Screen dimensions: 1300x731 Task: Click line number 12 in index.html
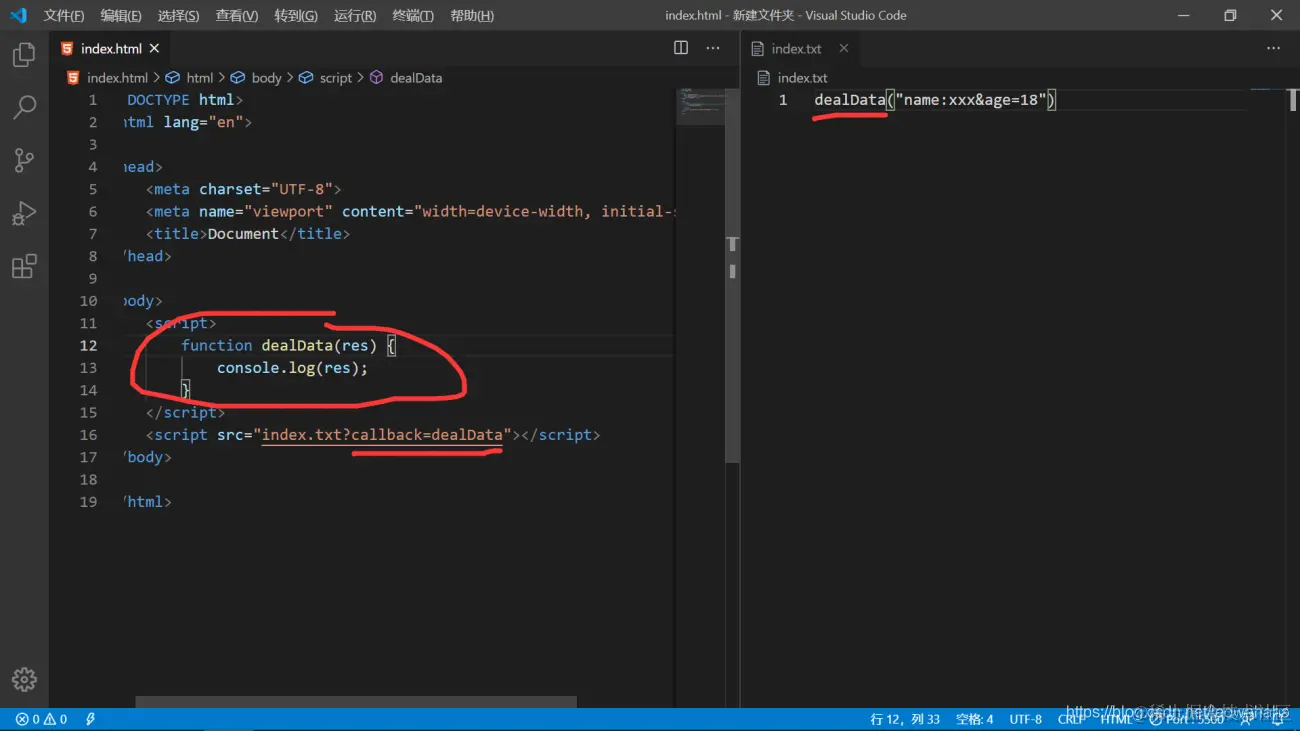click(88, 345)
